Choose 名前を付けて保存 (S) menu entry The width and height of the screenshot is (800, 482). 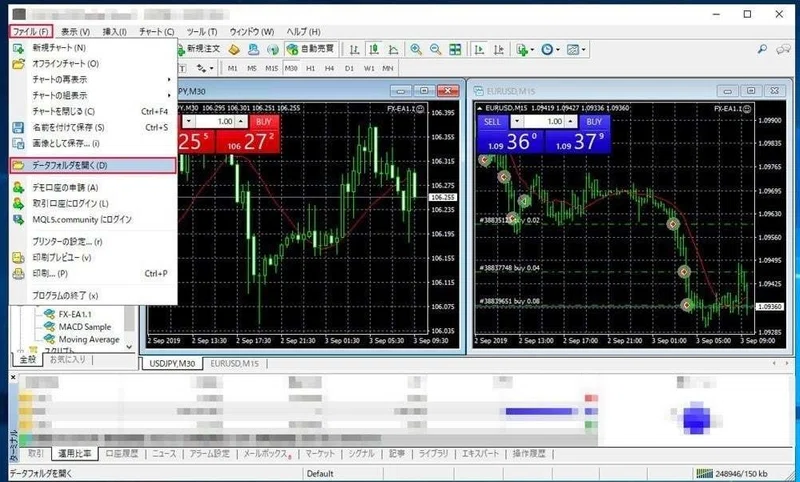click(93, 128)
